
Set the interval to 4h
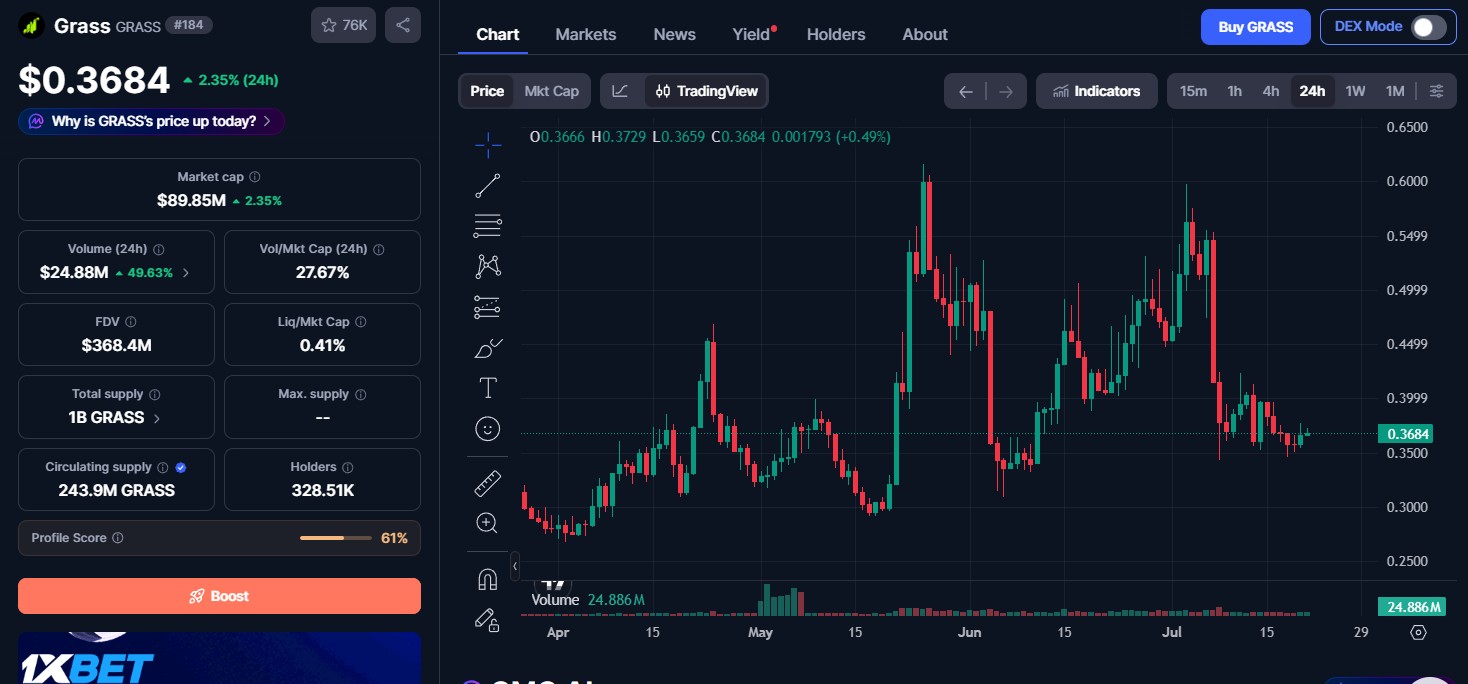tap(1271, 91)
